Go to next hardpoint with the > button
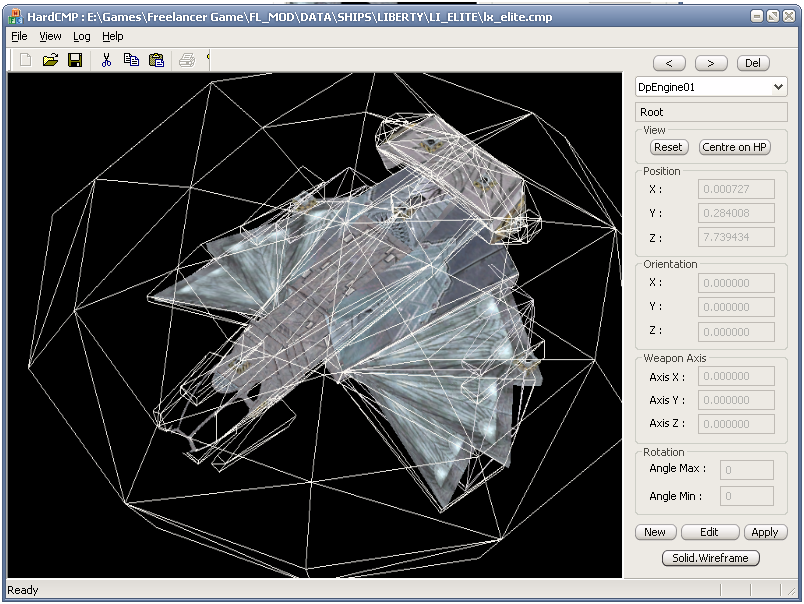Screen dimensions: 804x604 click(711, 63)
